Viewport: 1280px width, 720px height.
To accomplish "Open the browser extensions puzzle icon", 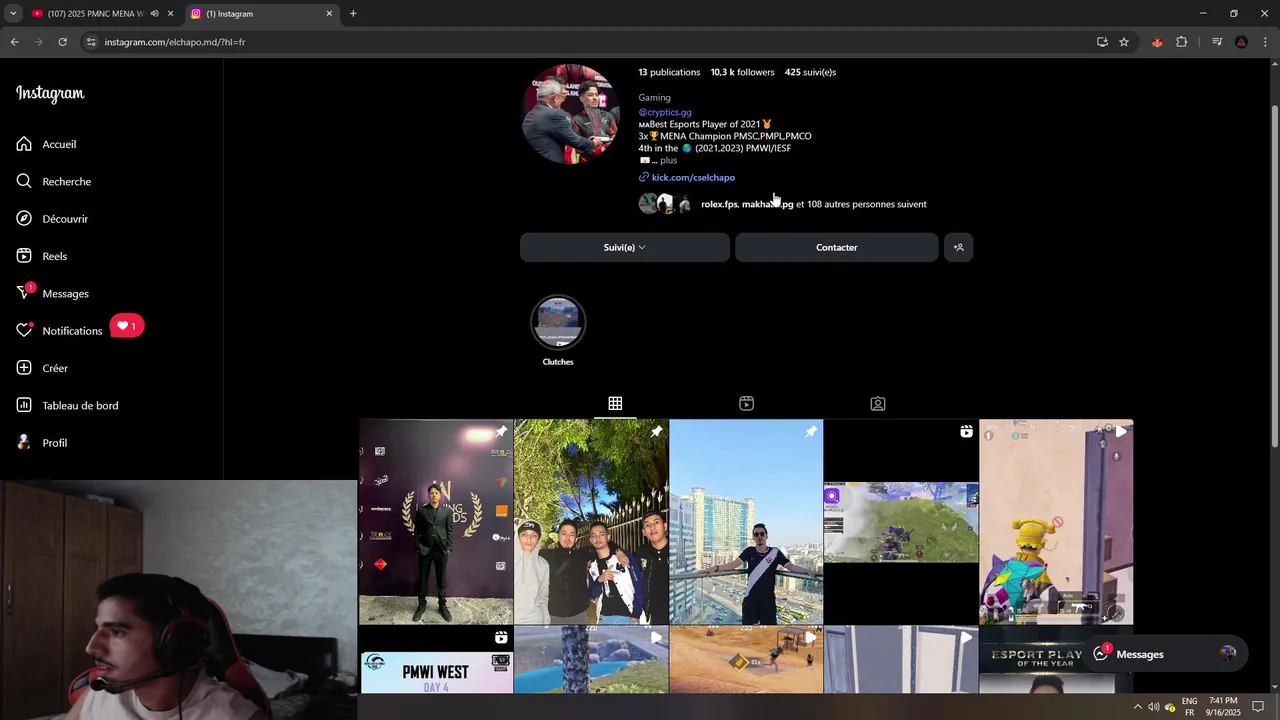I will pos(1181,42).
